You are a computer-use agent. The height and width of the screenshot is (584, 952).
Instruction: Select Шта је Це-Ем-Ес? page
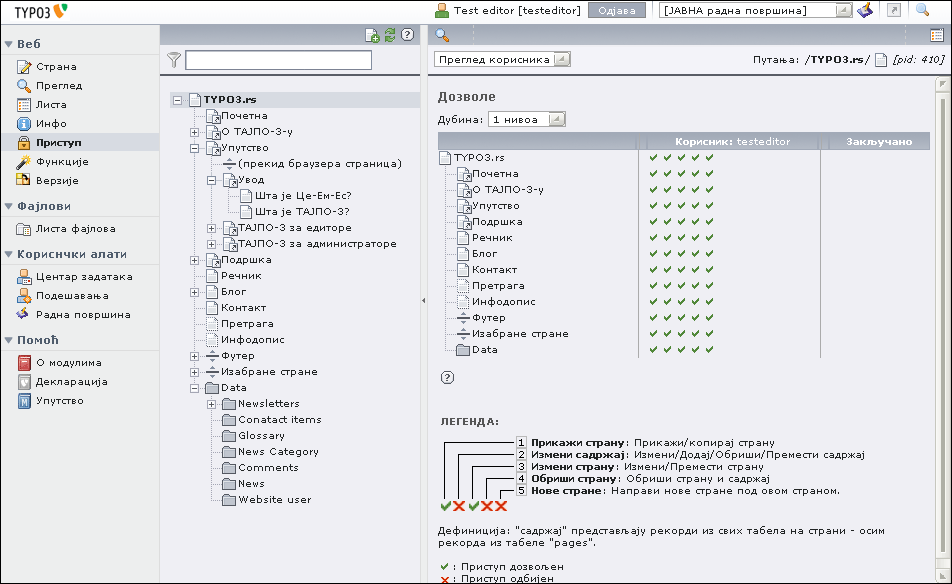coord(303,196)
